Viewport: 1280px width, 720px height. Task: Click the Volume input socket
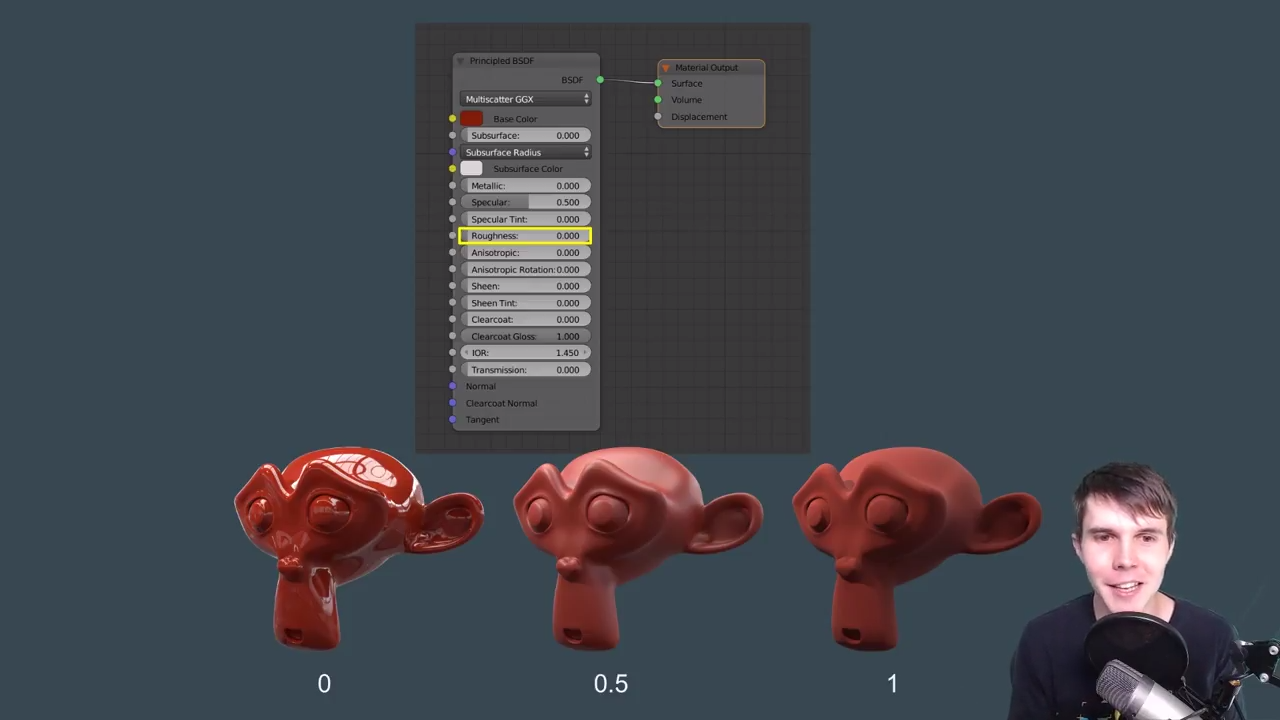(658, 100)
